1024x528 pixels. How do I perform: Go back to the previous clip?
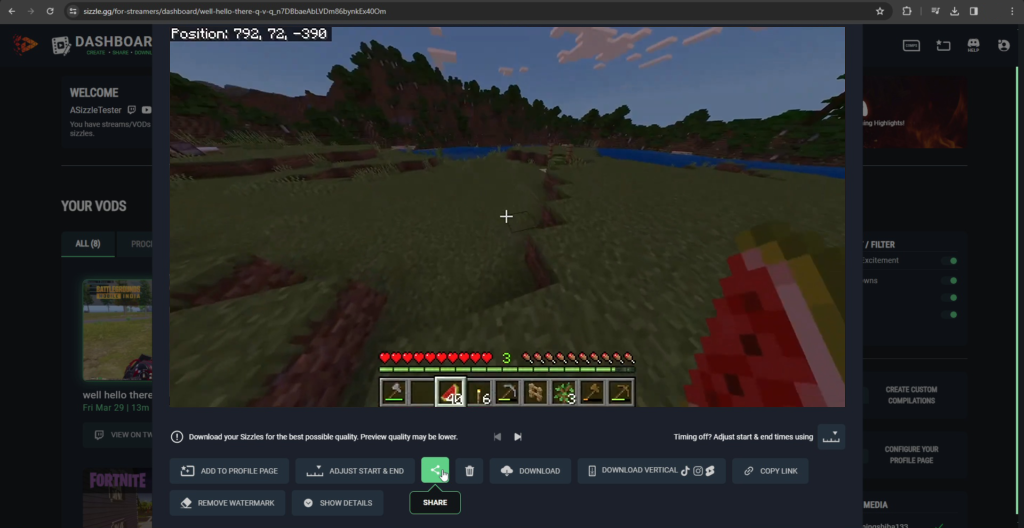pyautogui.click(x=498, y=437)
